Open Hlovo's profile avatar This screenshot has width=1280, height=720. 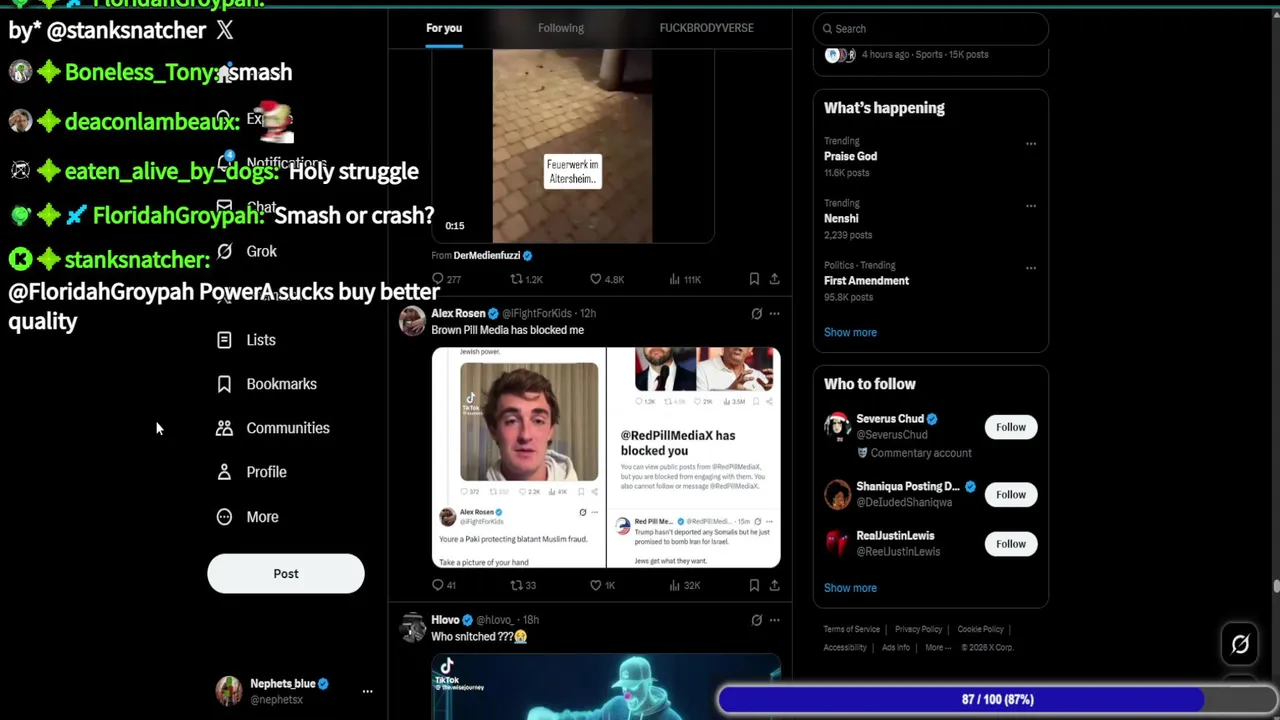click(412, 628)
